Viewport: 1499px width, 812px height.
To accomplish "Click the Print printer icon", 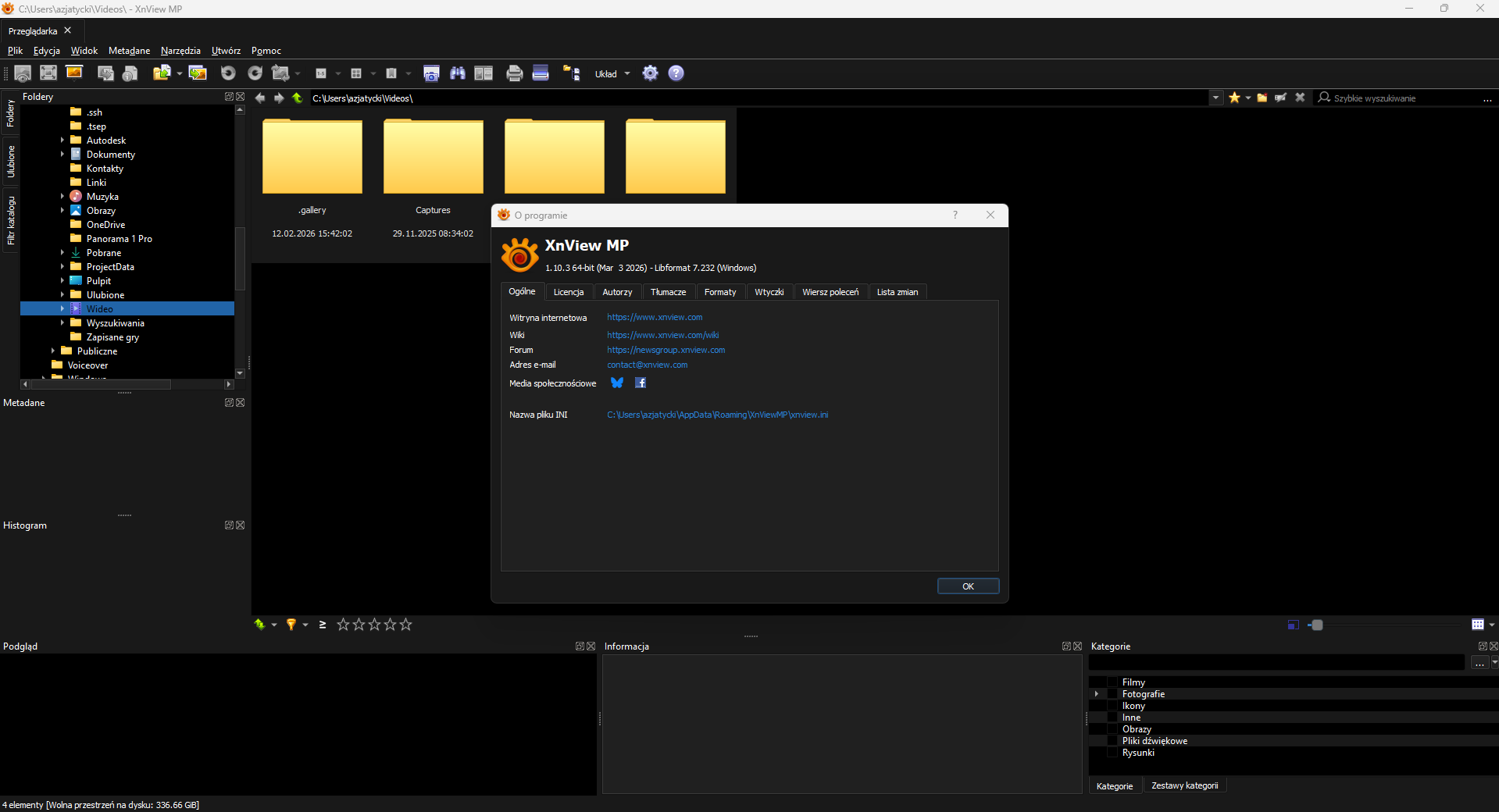I will tap(514, 73).
